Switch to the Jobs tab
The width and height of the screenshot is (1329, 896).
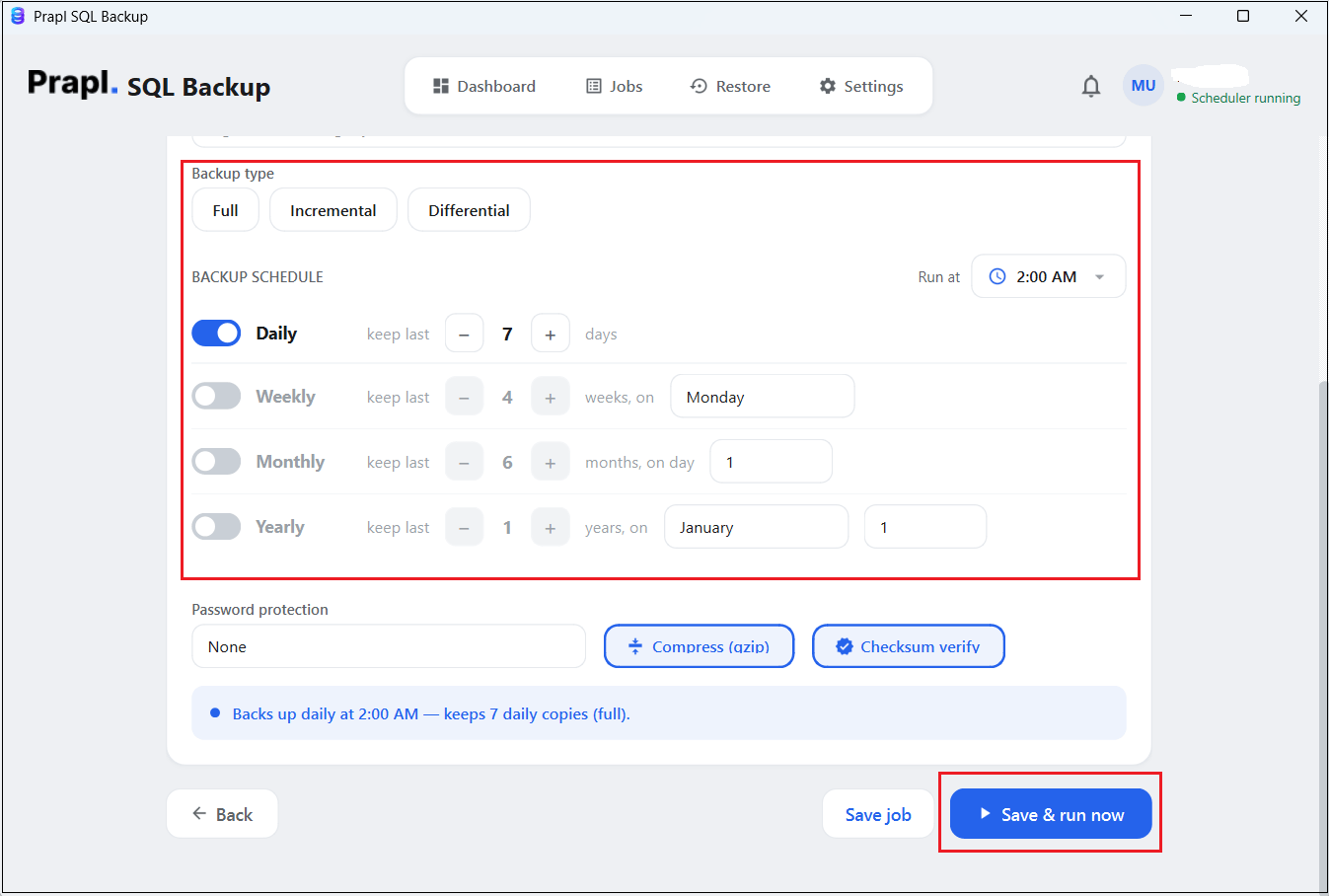coord(615,86)
